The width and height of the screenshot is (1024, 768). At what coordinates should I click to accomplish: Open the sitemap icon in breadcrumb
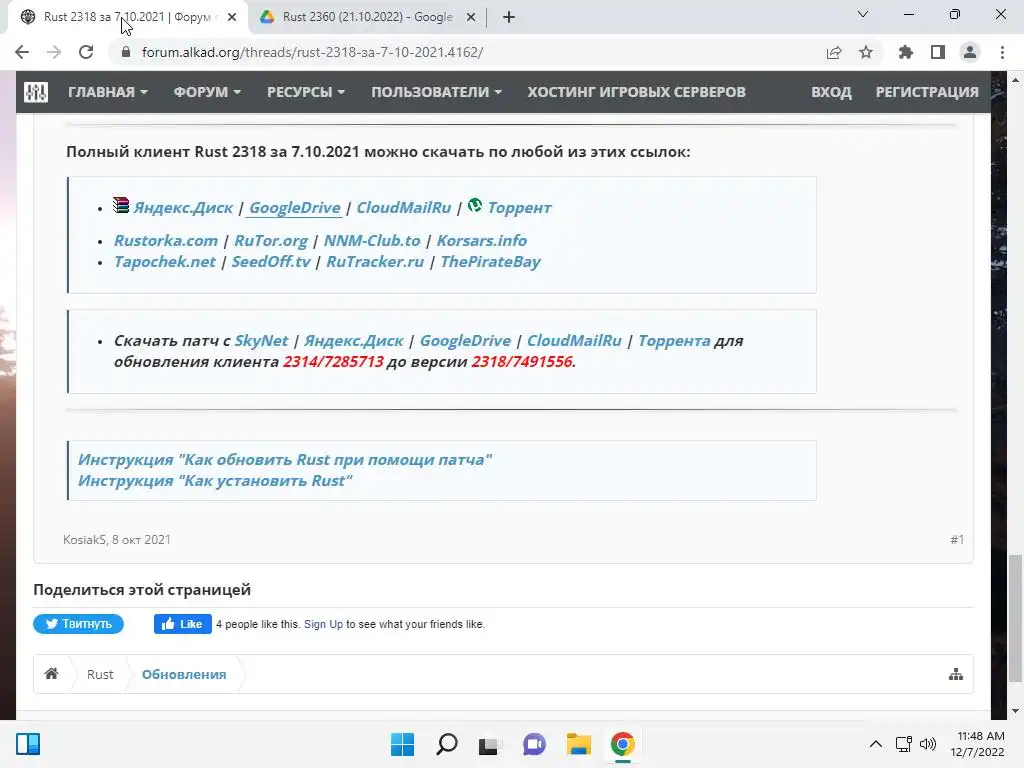click(955, 674)
